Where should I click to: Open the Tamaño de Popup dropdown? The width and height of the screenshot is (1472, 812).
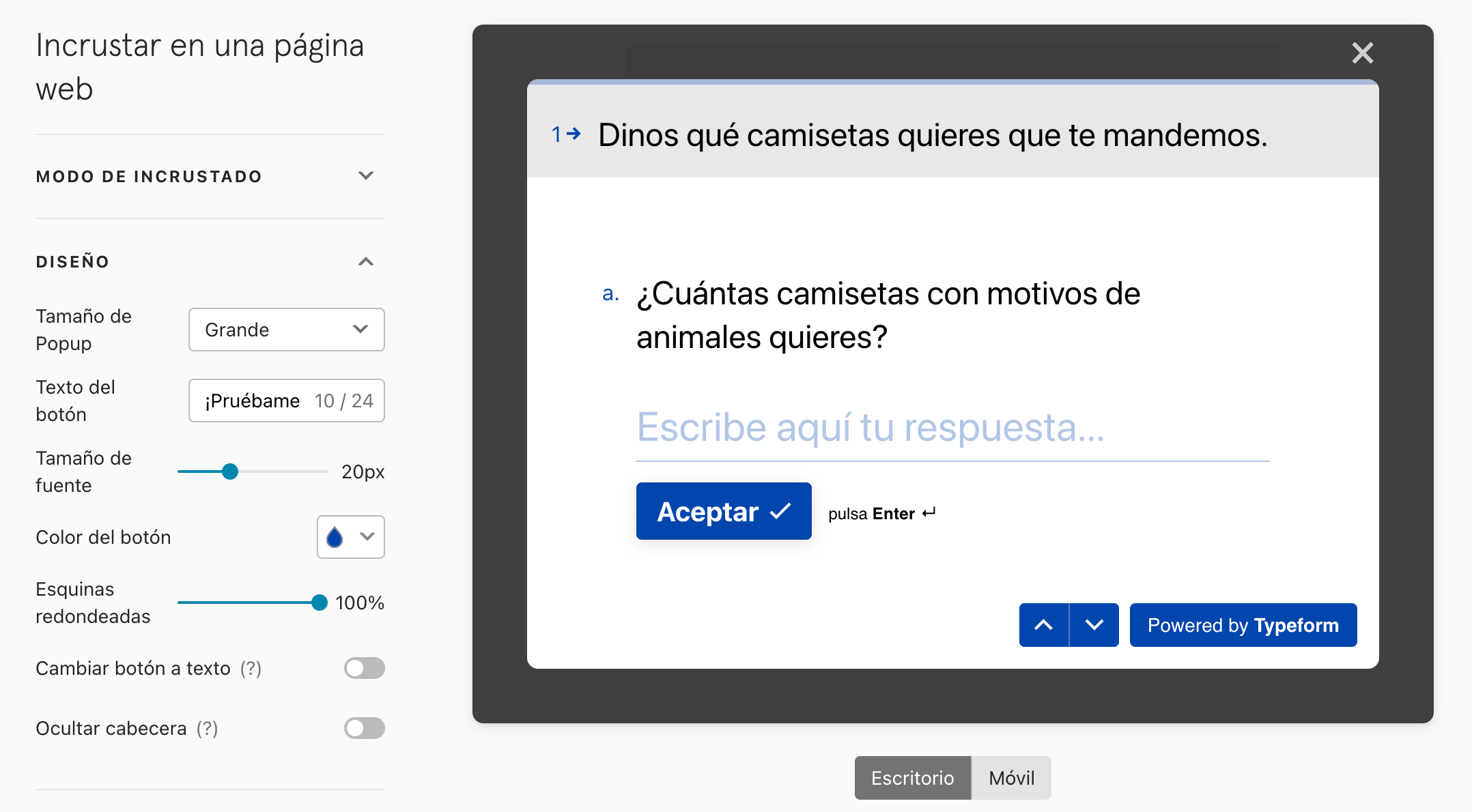[x=287, y=330]
